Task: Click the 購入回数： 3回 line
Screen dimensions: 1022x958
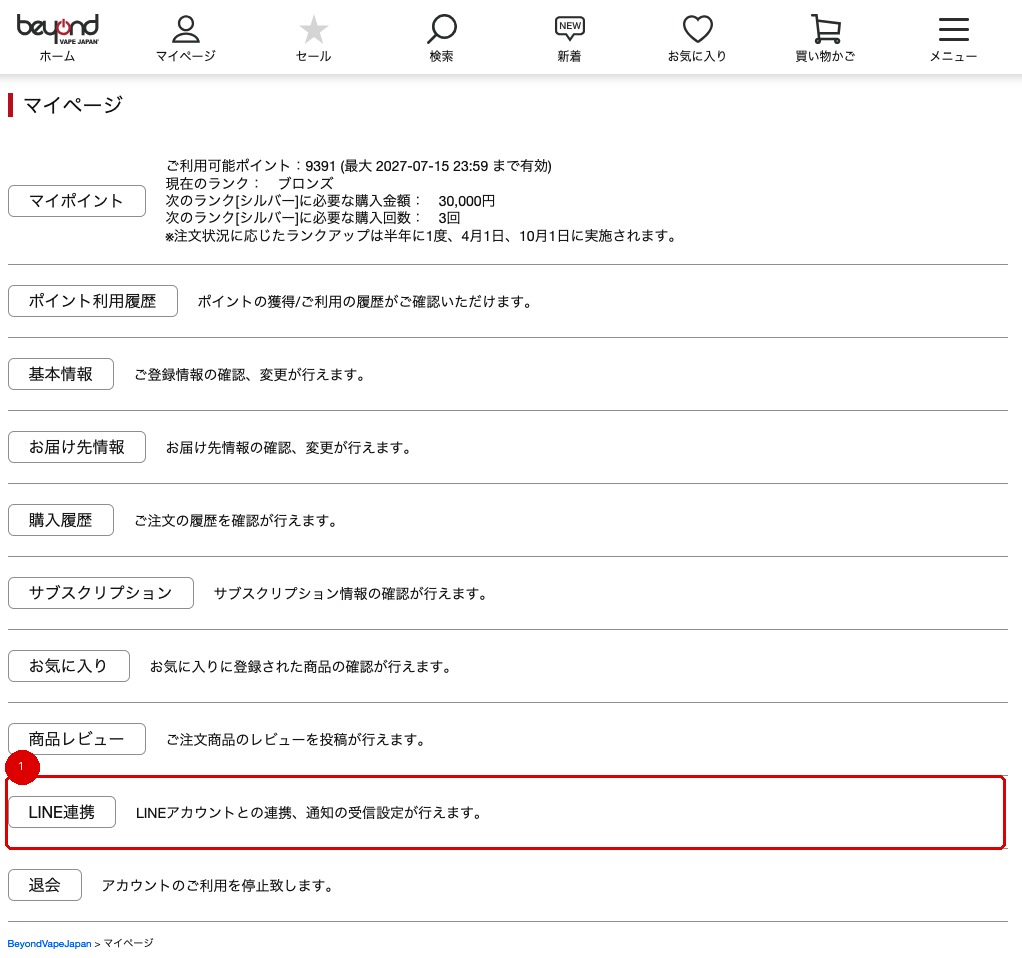Action: (313, 218)
